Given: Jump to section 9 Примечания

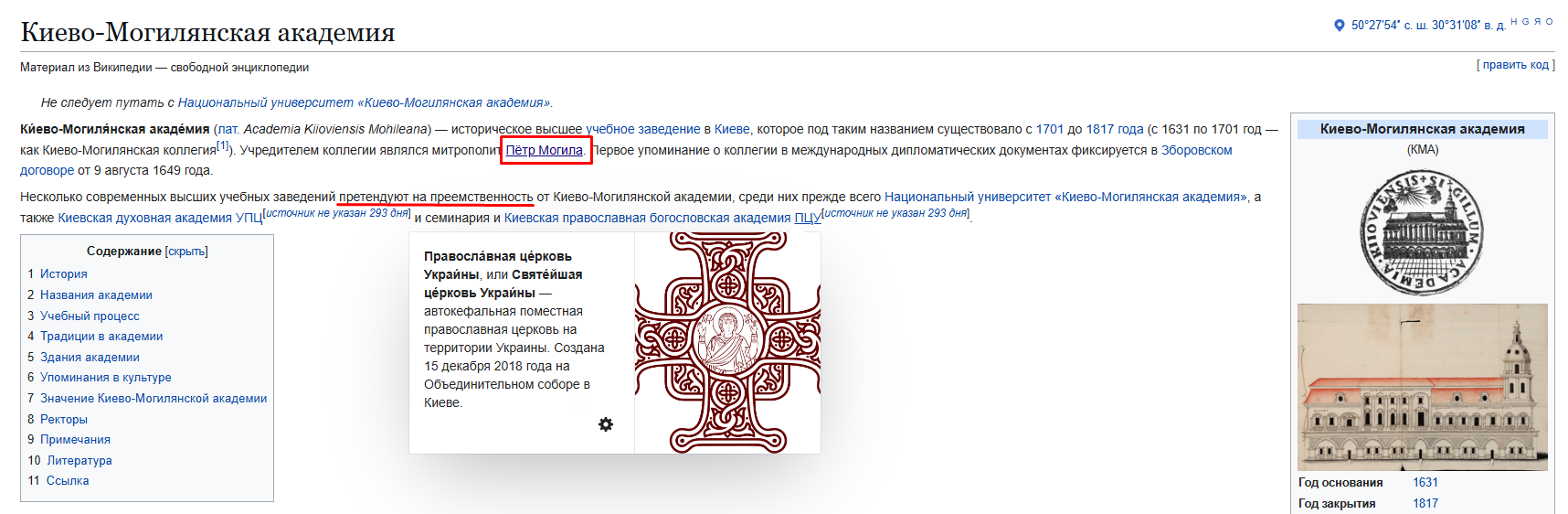Looking at the screenshot, I should (x=69, y=439).
